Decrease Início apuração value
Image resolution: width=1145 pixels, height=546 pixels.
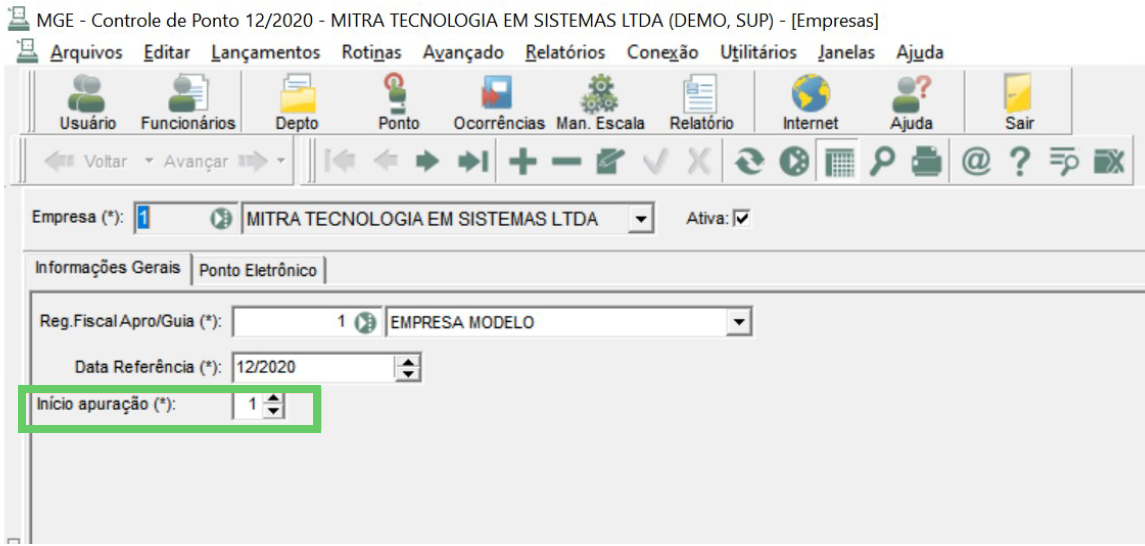(273, 411)
